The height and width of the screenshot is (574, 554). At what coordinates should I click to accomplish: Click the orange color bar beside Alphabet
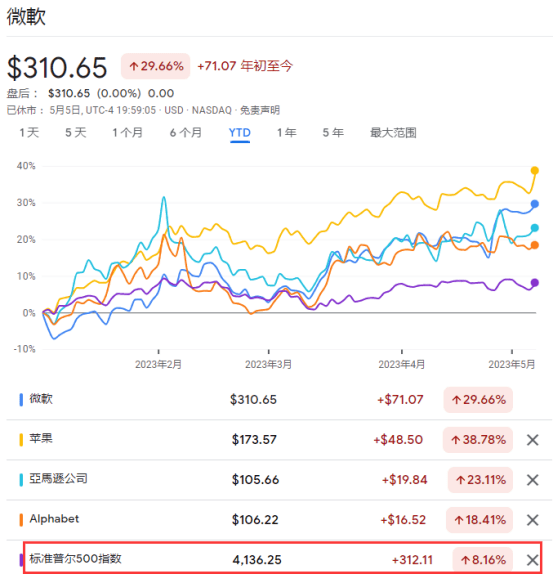[21, 520]
